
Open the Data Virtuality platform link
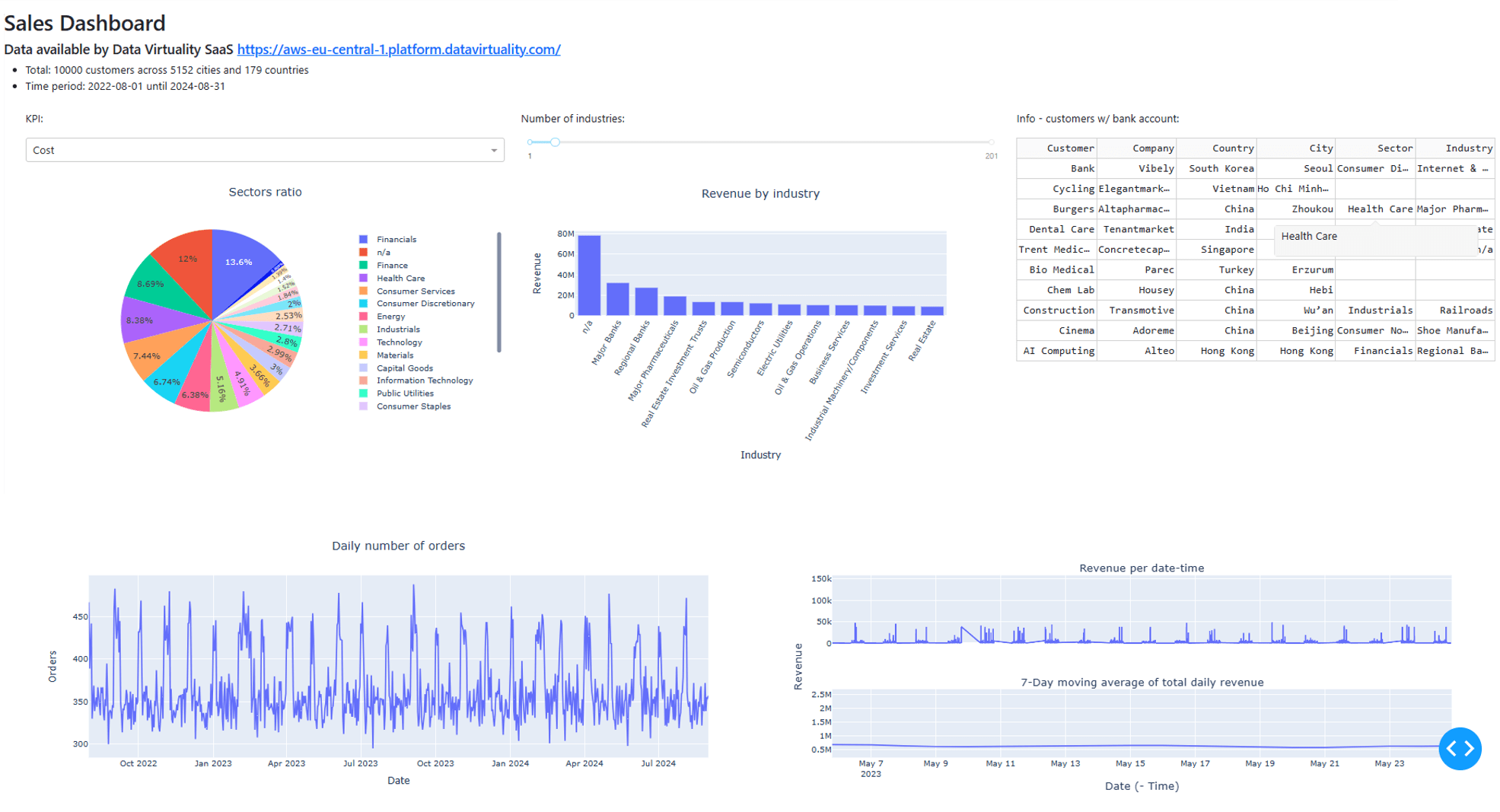coord(399,49)
